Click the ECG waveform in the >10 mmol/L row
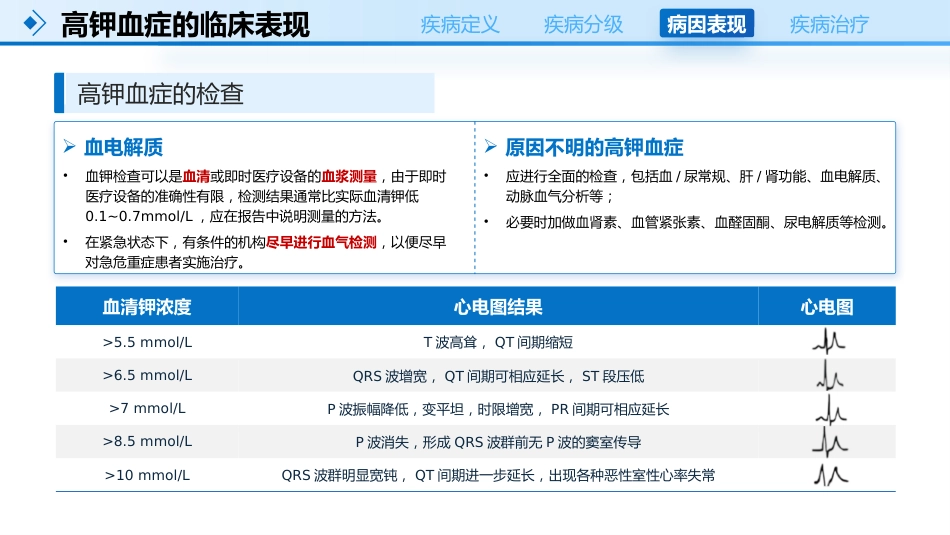Screen dimensions: 950x535 (831, 475)
